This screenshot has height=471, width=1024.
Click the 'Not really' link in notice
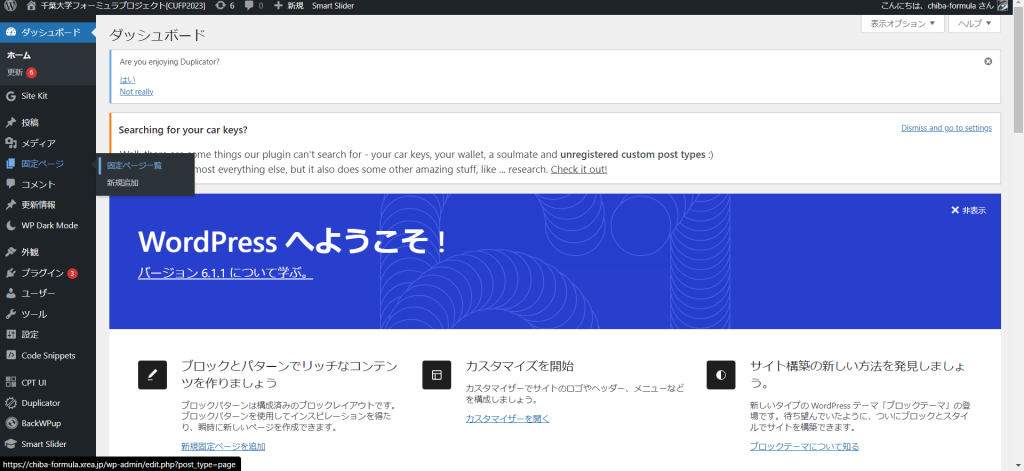coord(136,91)
